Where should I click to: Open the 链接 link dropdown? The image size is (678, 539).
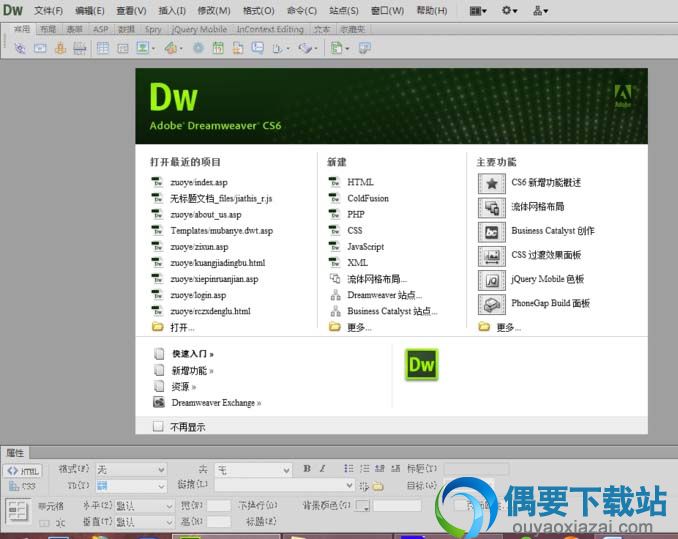[285, 486]
